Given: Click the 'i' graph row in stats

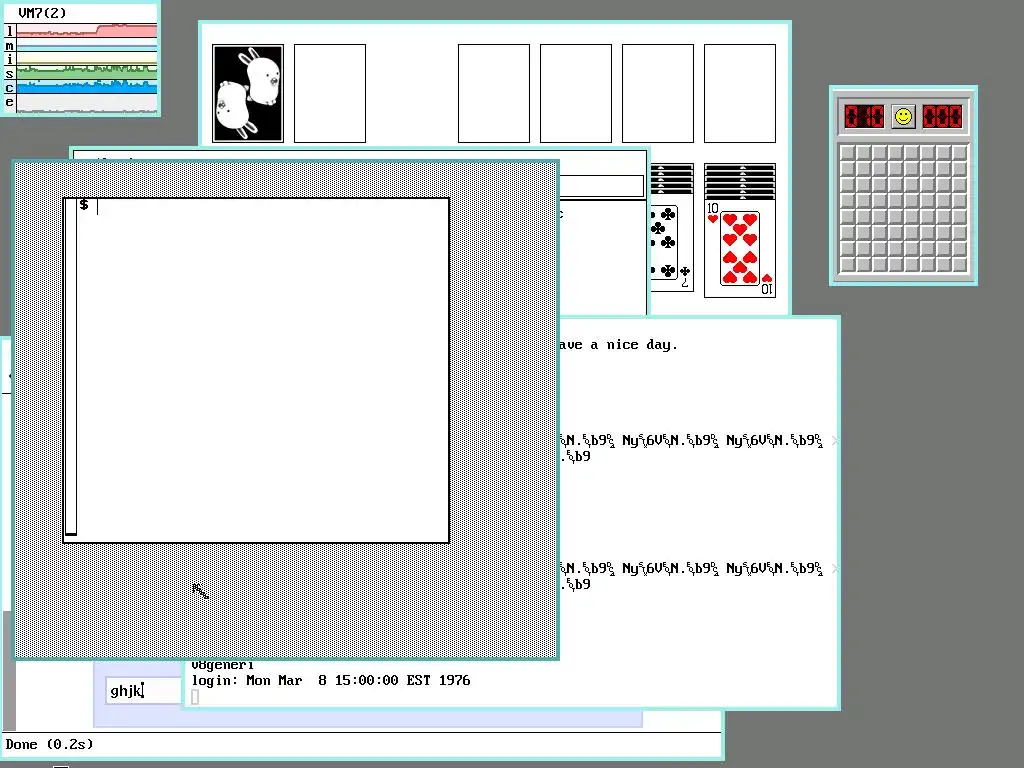Looking at the screenshot, I should pos(86,59).
